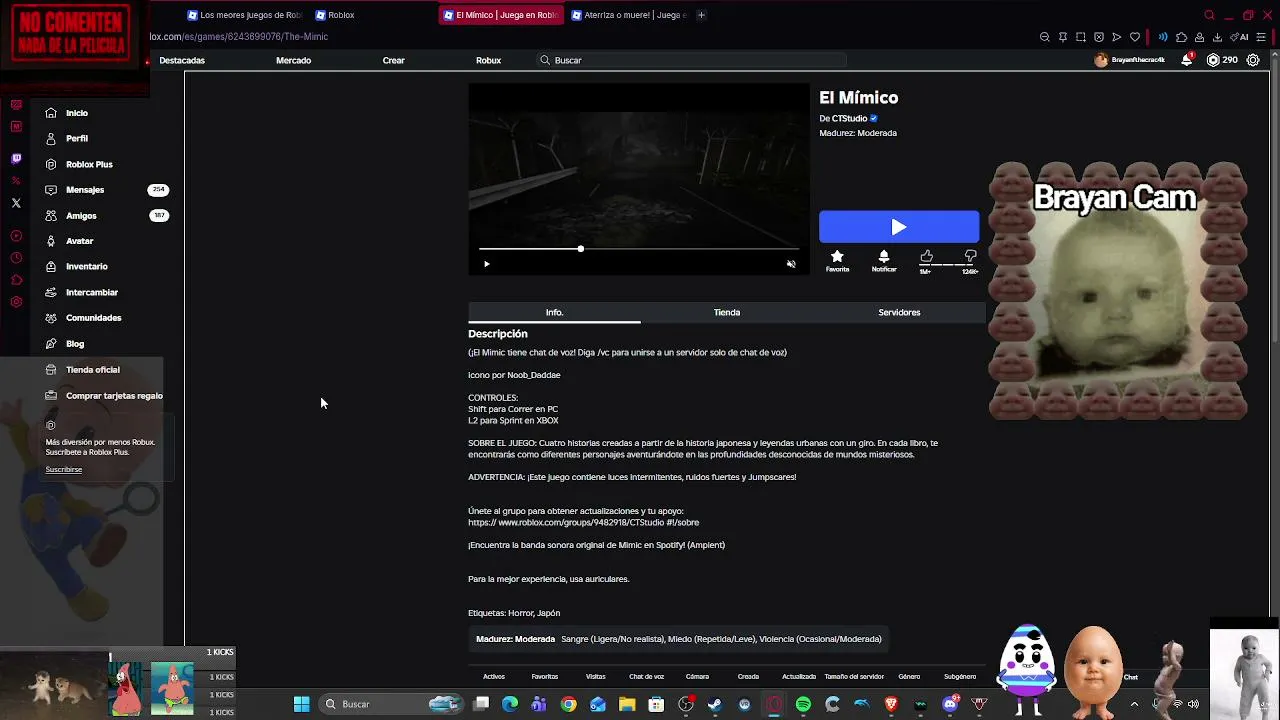Open the CTStudio group URL link
Image resolution: width=1280 pixels, height=720 pixels.
point(583,523)
